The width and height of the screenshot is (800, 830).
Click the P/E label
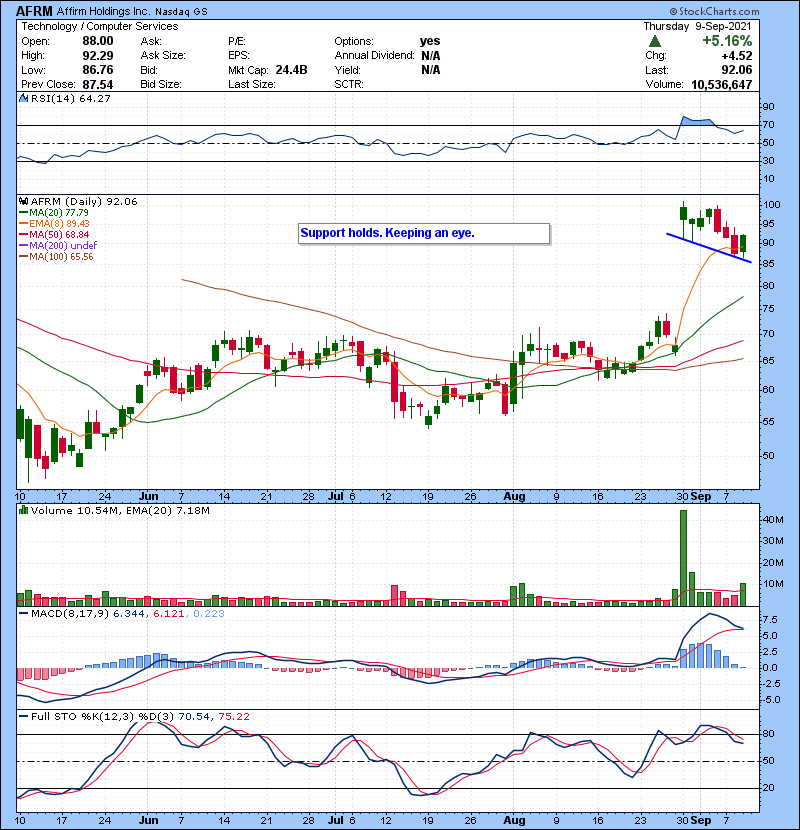point(237,41)
